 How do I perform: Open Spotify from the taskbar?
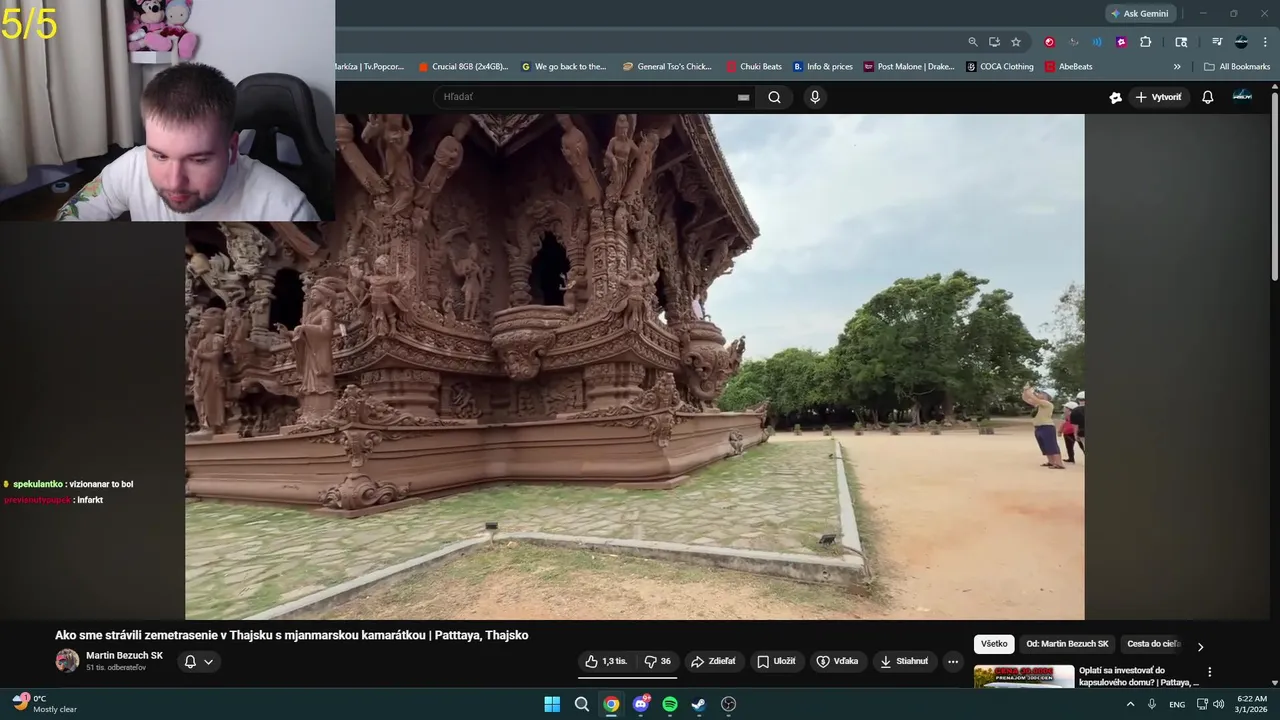(x=670, y=704)
